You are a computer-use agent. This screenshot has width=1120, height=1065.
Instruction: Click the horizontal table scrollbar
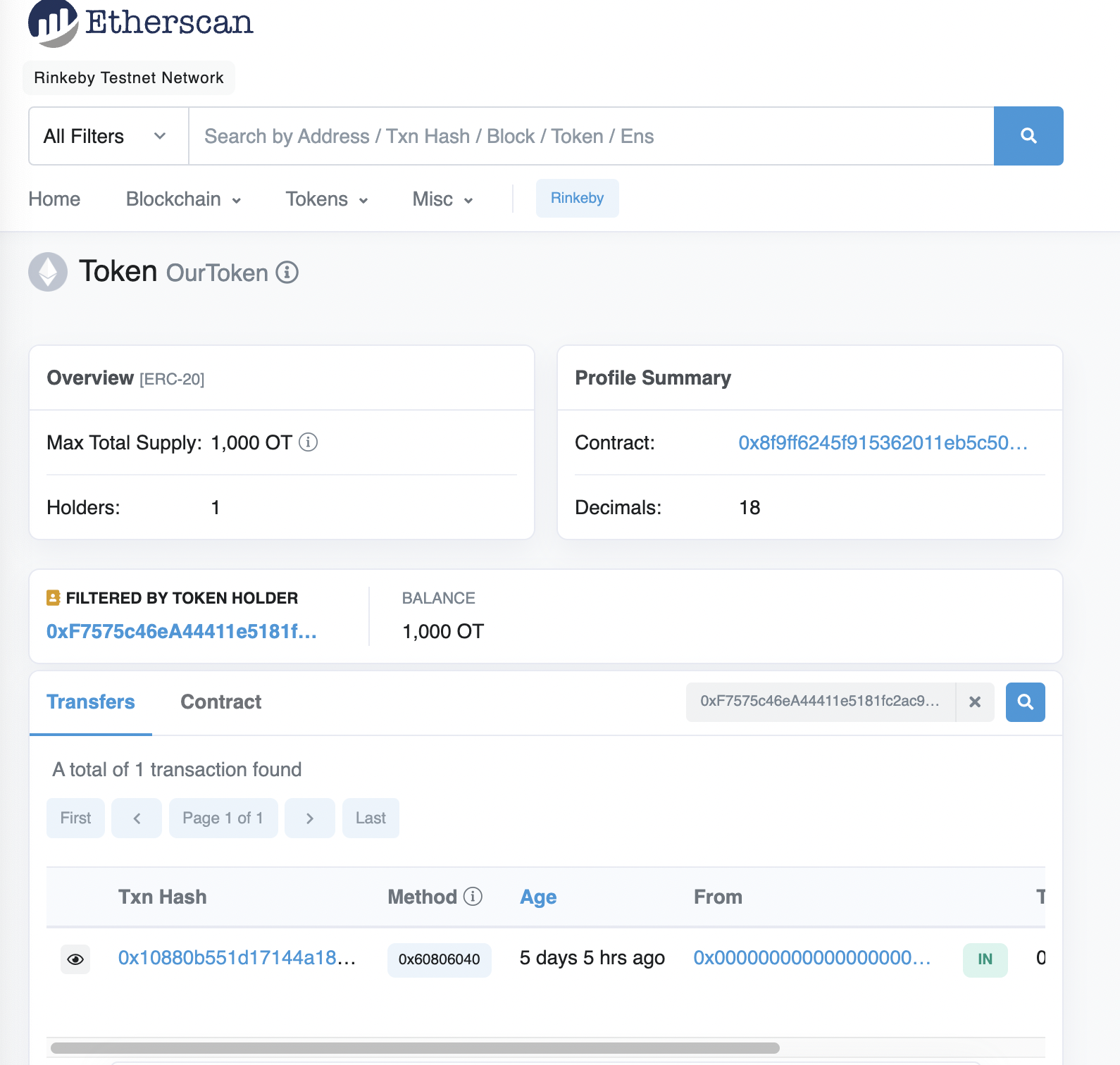(x=415, y=1047)
